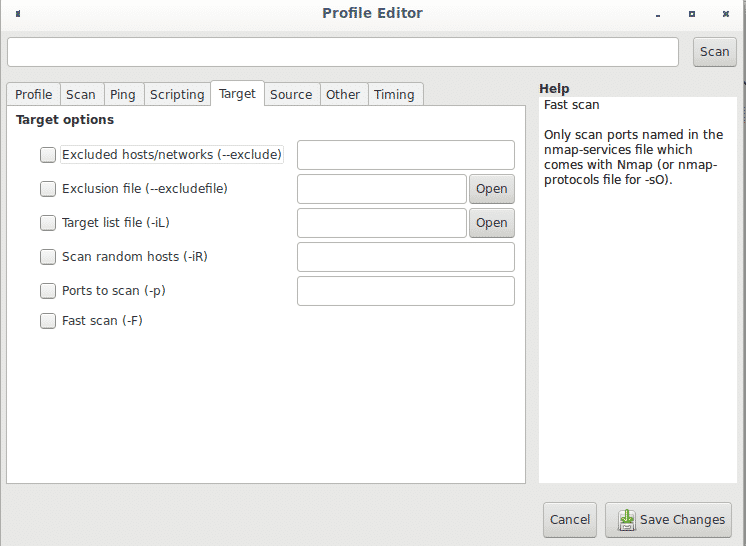Go to the Source tab
746x546 pixels.
tap(291, 94)
